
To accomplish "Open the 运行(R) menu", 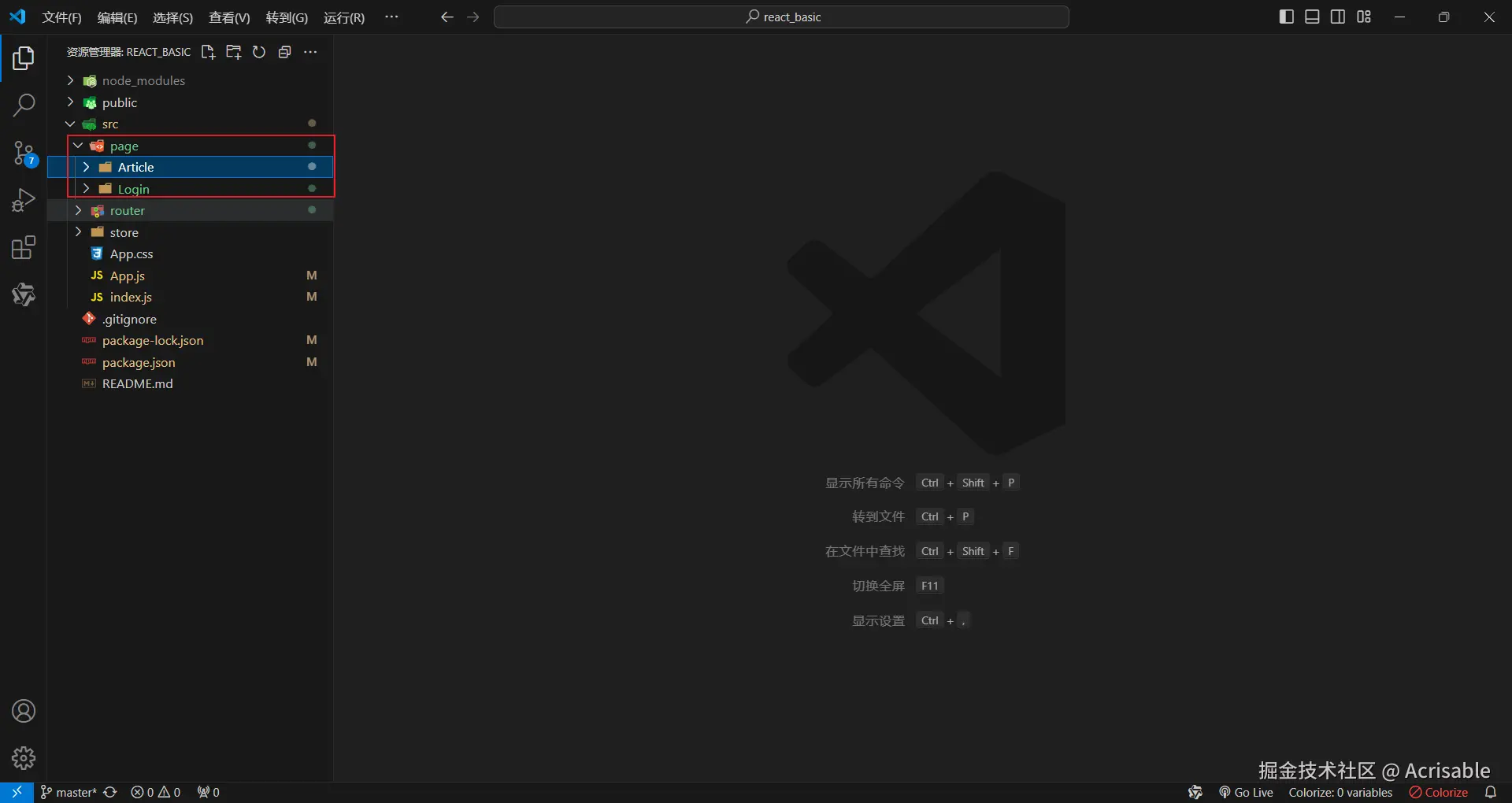I will [344, 17].
